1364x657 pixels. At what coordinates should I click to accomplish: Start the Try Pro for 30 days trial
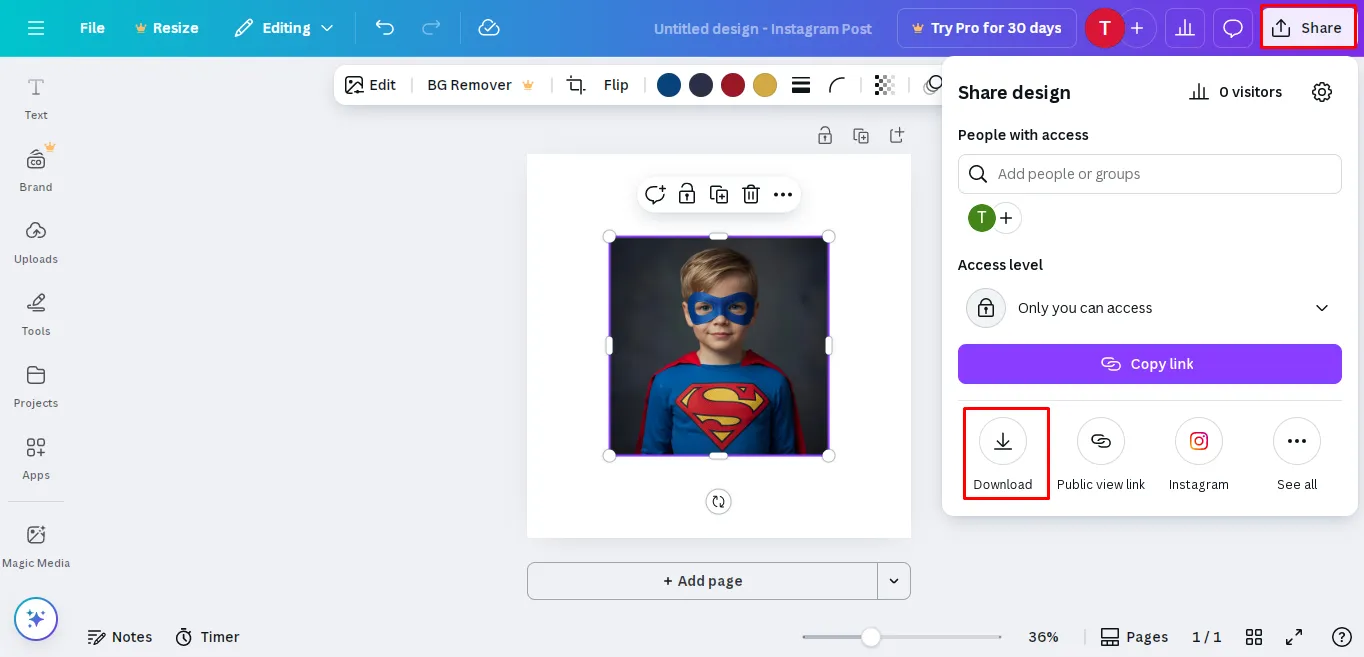987,28
